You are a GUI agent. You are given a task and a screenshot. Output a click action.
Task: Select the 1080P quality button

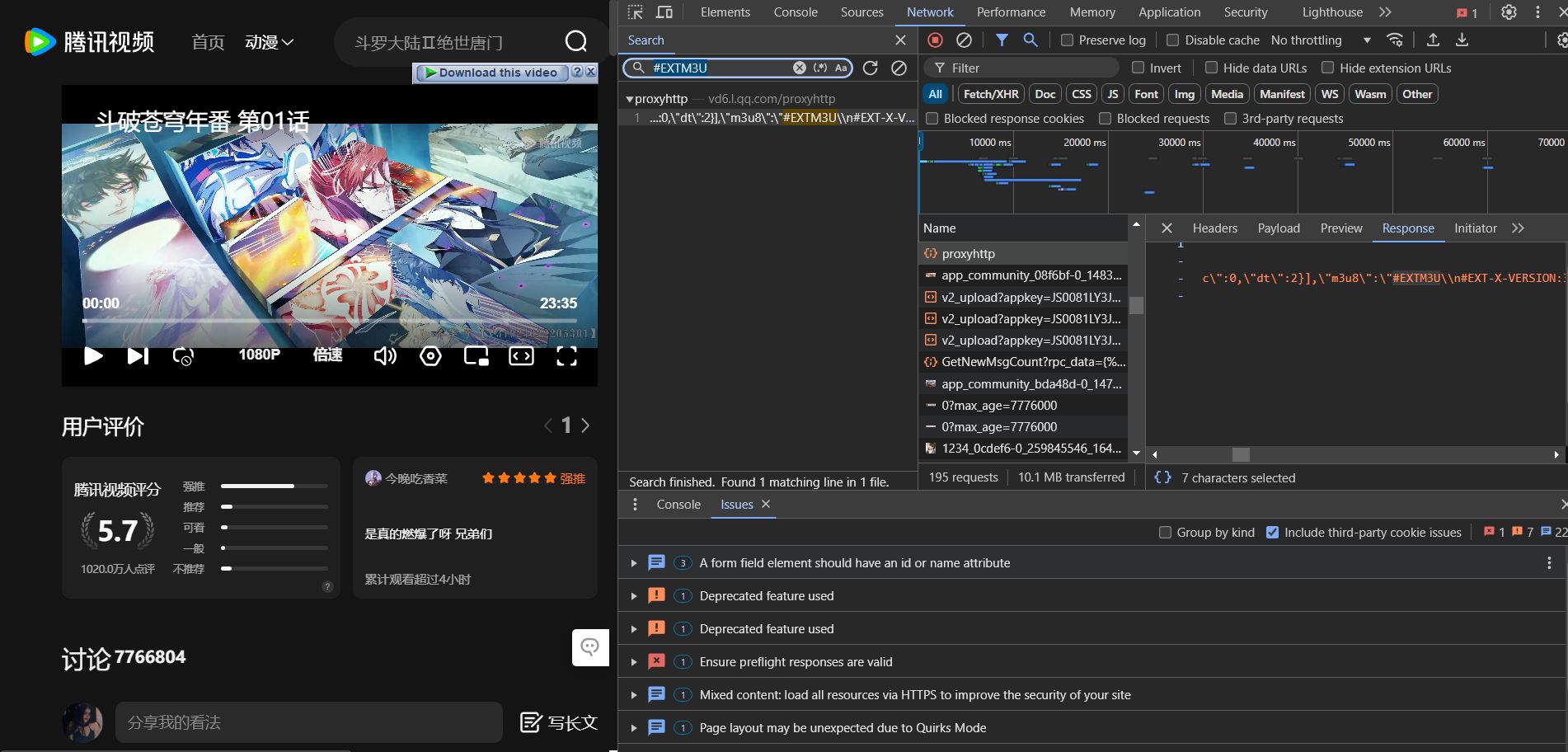pos(259,355)
